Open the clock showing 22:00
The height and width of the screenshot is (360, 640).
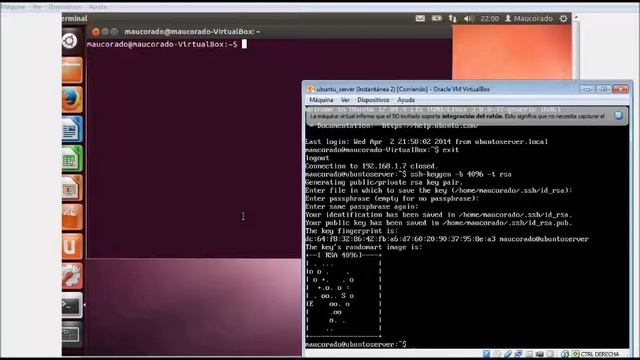coord(489,18)
